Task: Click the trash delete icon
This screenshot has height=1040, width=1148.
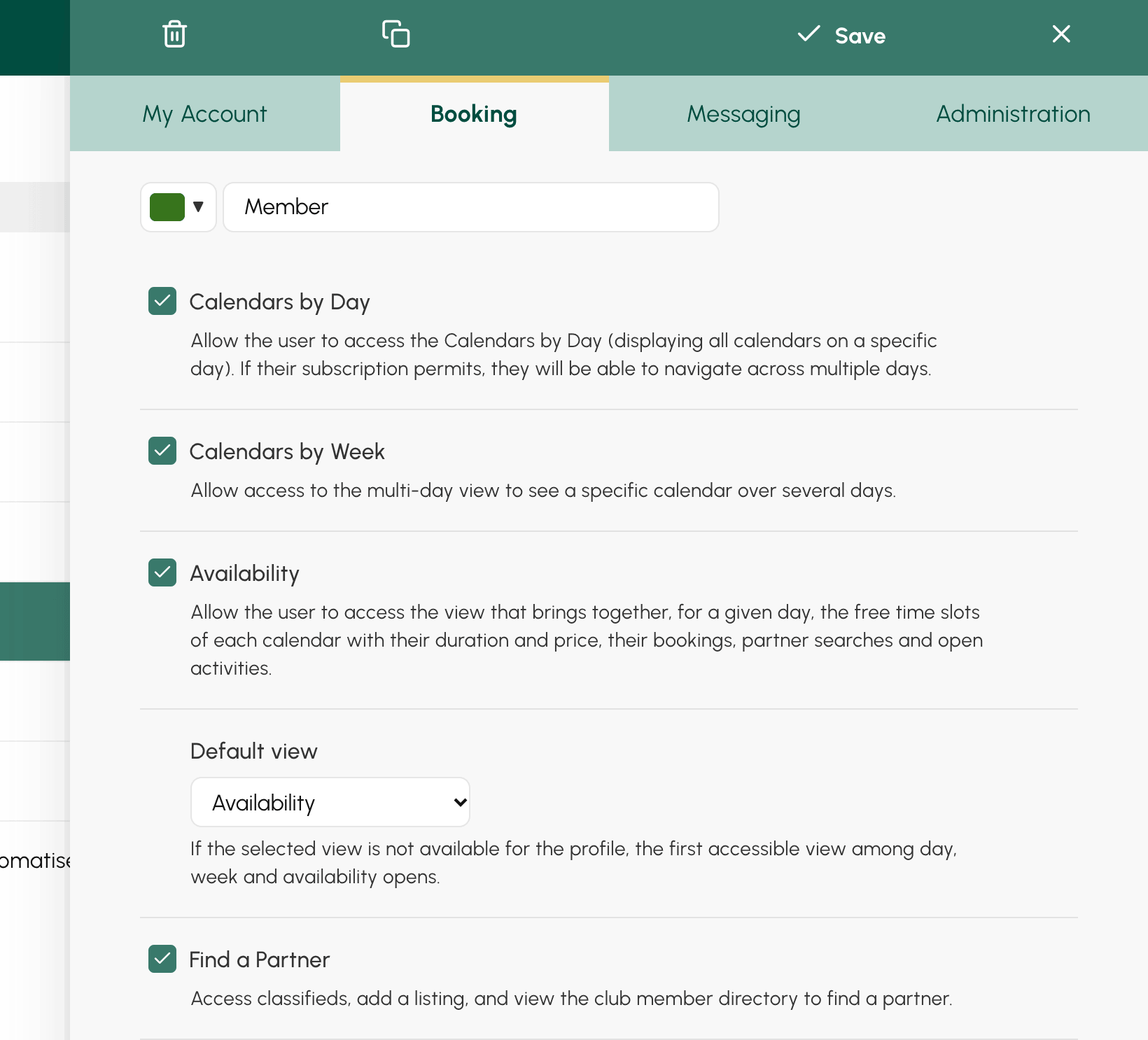Action: point(174,34)
